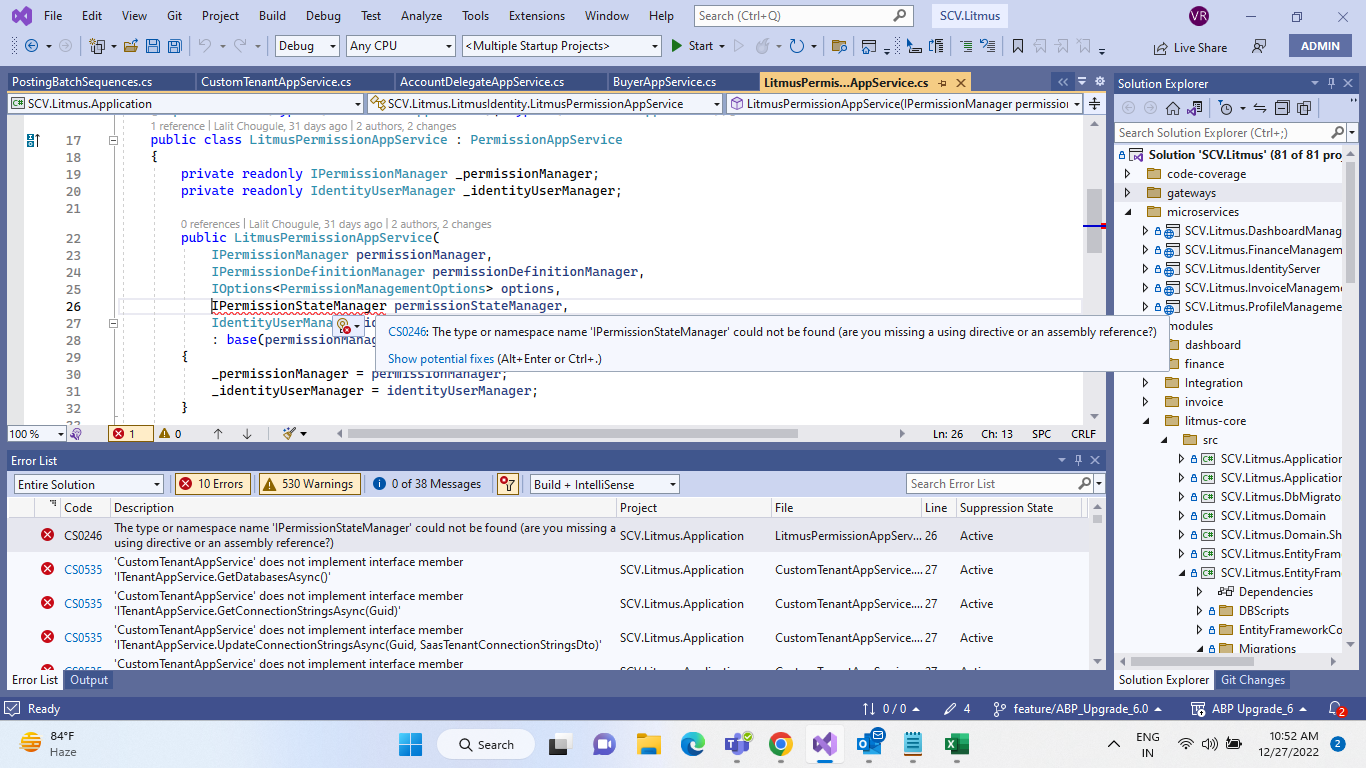The image size is (1366, 768).
Task: Open the Build + IntelliSense dropdown
Action: [x=604, y=484]
